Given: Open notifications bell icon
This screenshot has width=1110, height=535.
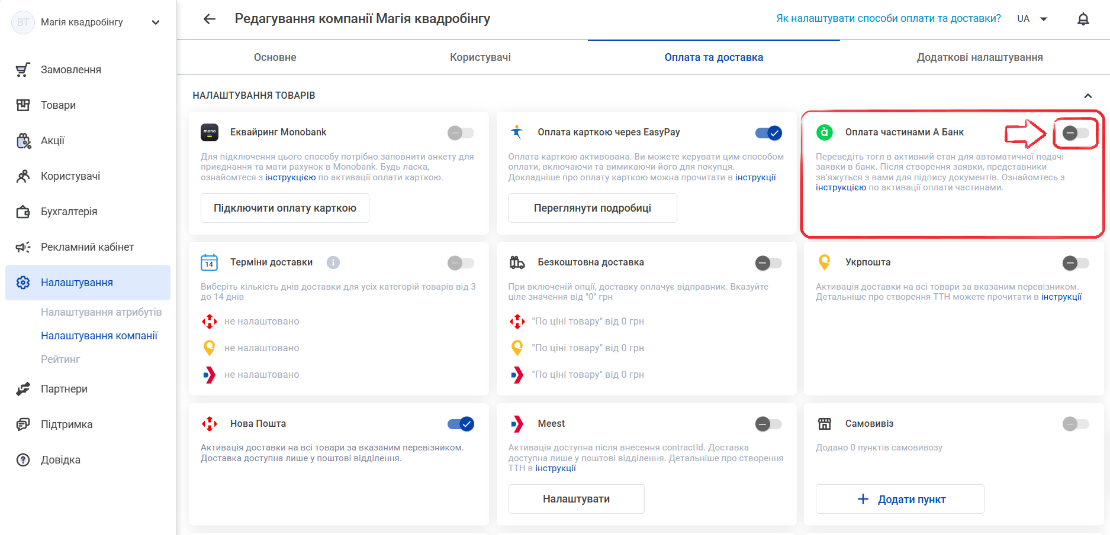Looking at the screenshot, I should coord(1083,19).
